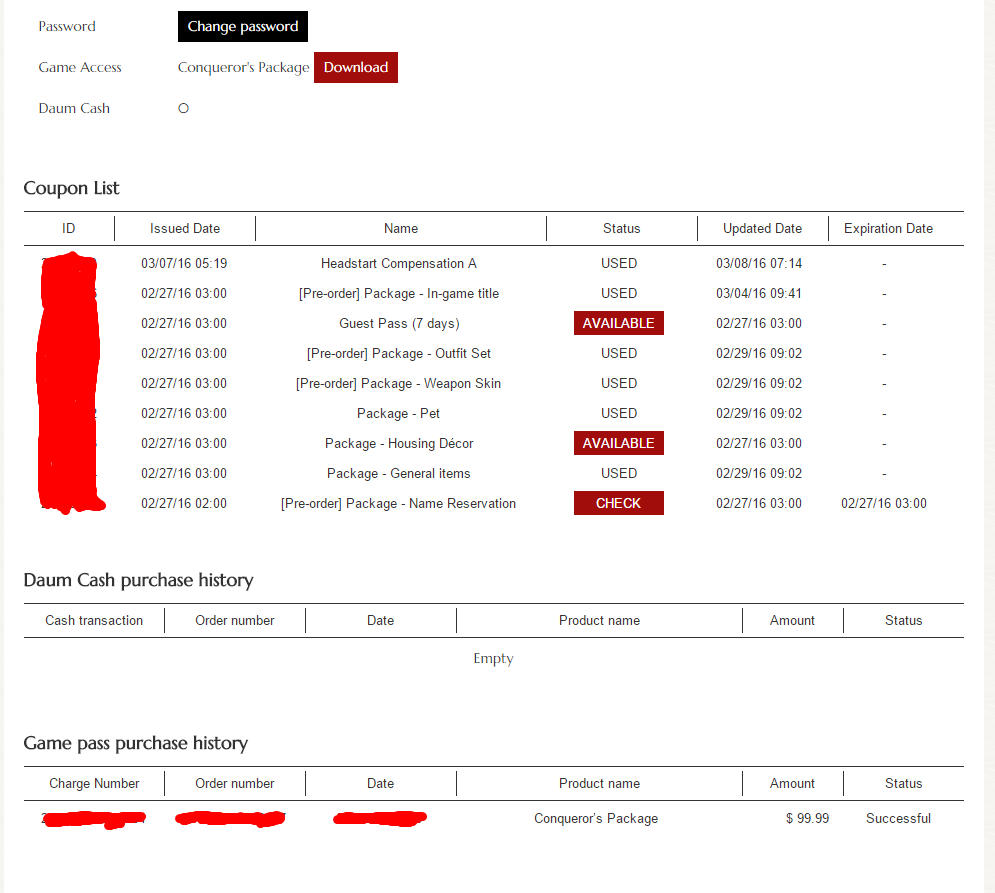Viewport: 995px width, 893px height.
Task: Select issued date 03/07/16 05:19
Action: [x=184, y=263]
